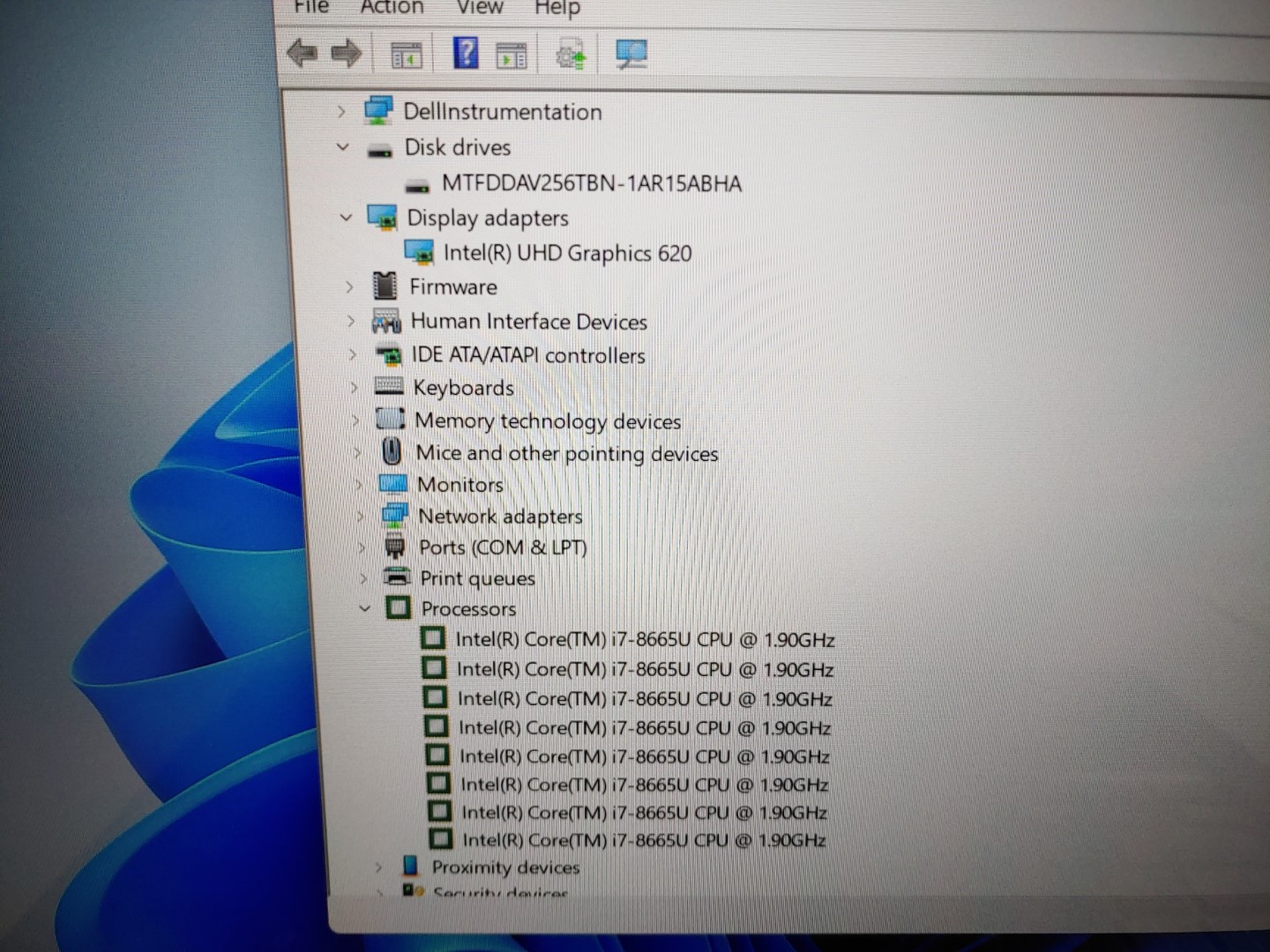Select Intel(R) UHD Graphics 620 adapter

(568, 253)
